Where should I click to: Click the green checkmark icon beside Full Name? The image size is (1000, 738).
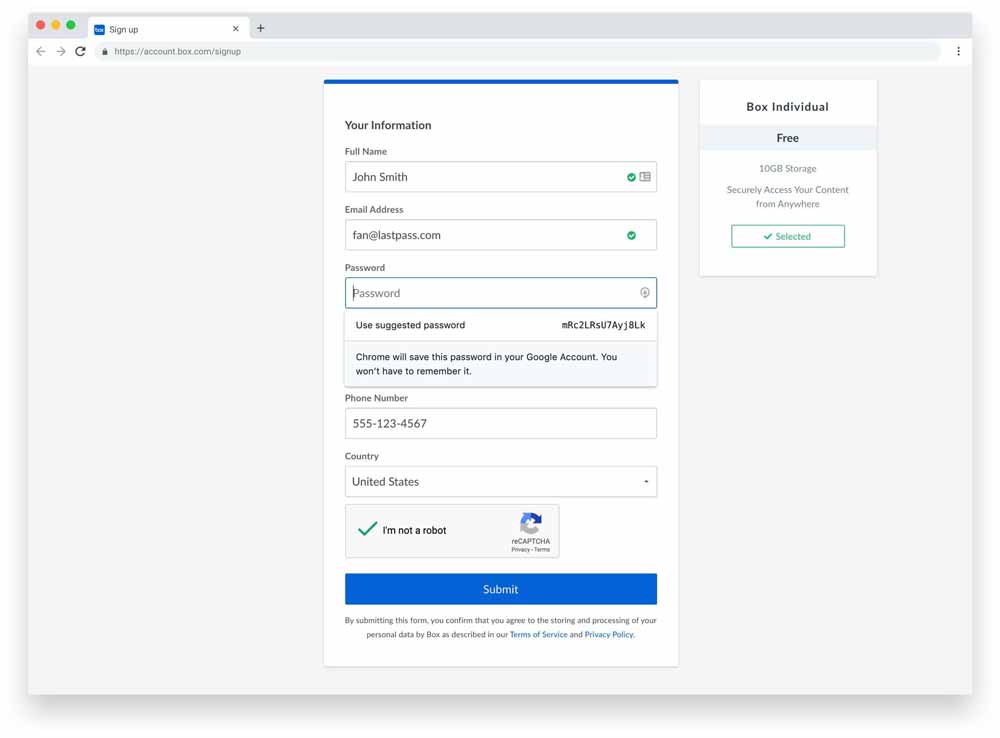(632, 177)
